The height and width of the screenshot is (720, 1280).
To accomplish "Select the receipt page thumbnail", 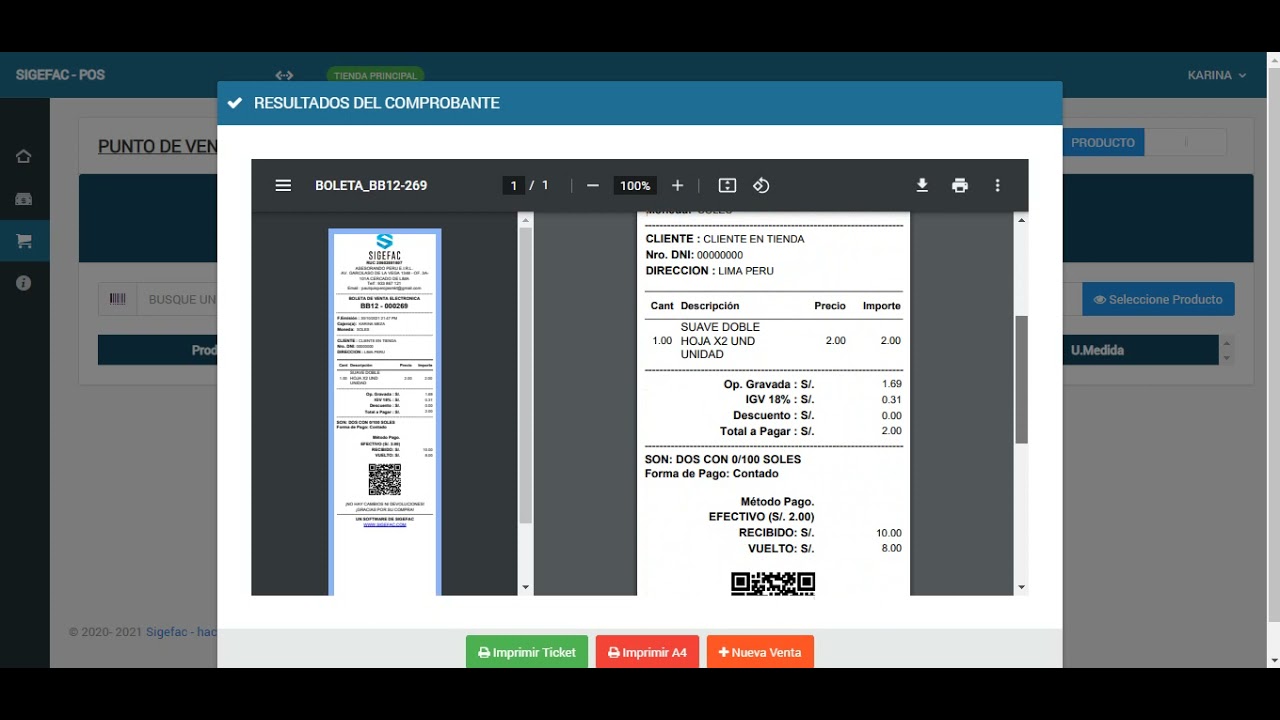I will [385, 412].
